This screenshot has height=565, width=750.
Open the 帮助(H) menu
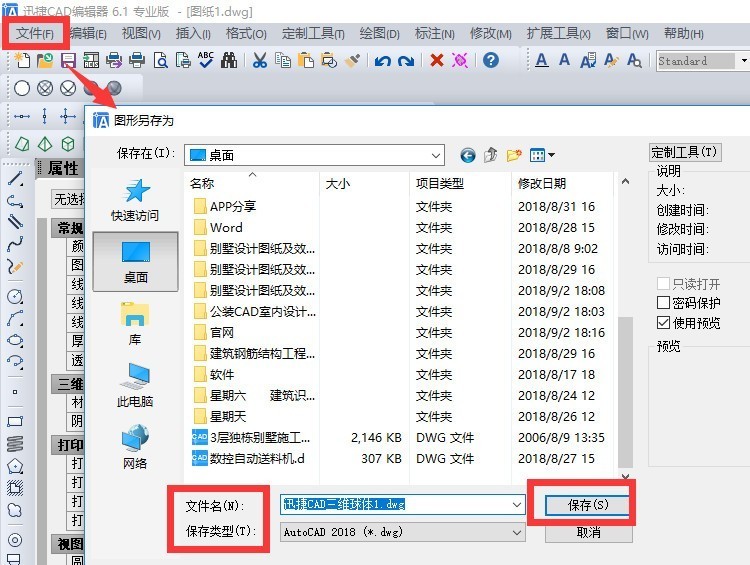point(684,33)
